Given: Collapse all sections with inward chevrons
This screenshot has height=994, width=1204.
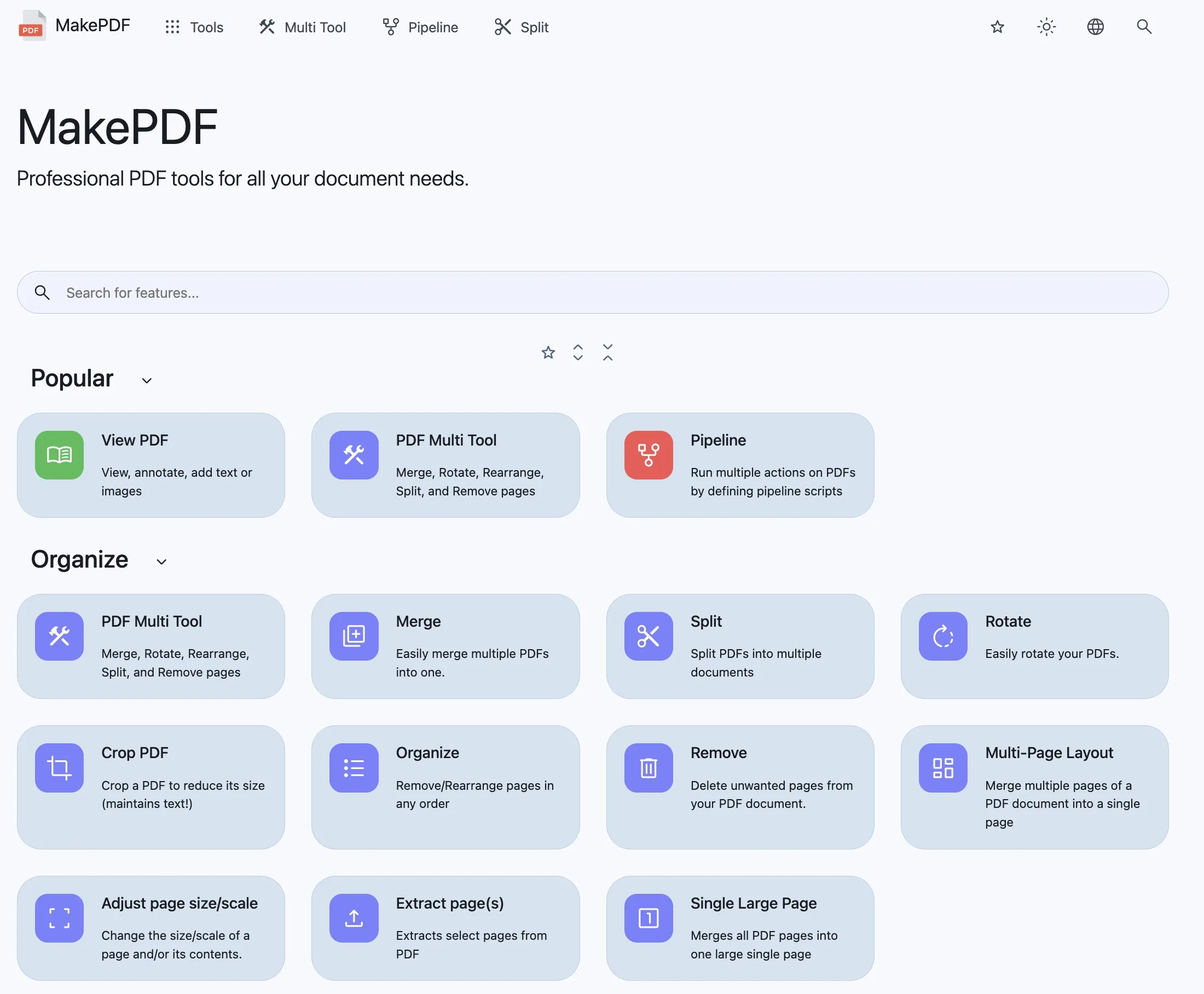Looking at the screenshot, I should 607,352.
